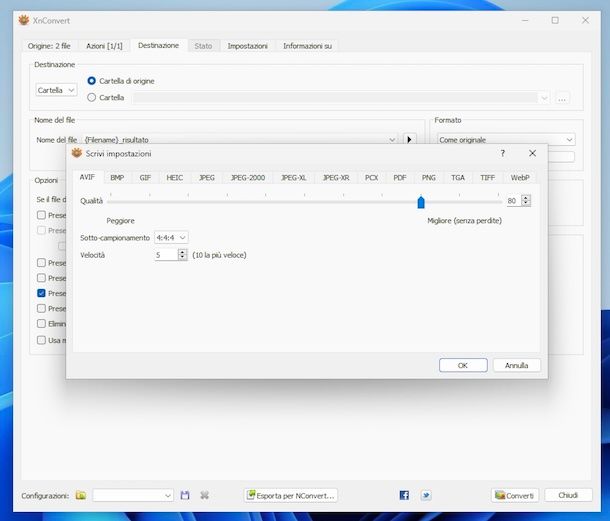Viewport: 610px width, 521px height.
Task: Click the Velocità value field
Action: pos(166,255)
